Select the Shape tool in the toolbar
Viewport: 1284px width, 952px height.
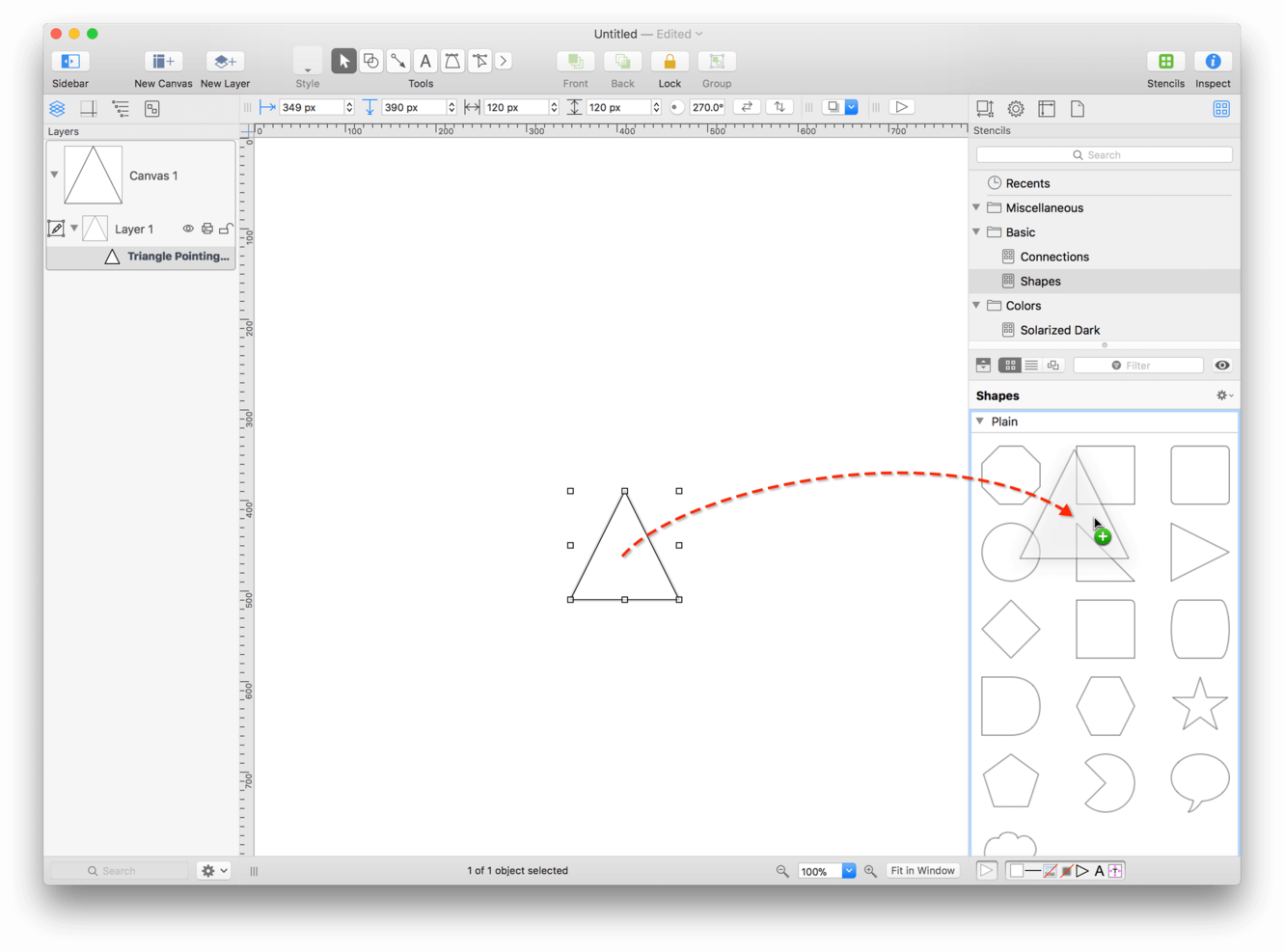pyautogui.click(x=370, y=60)
